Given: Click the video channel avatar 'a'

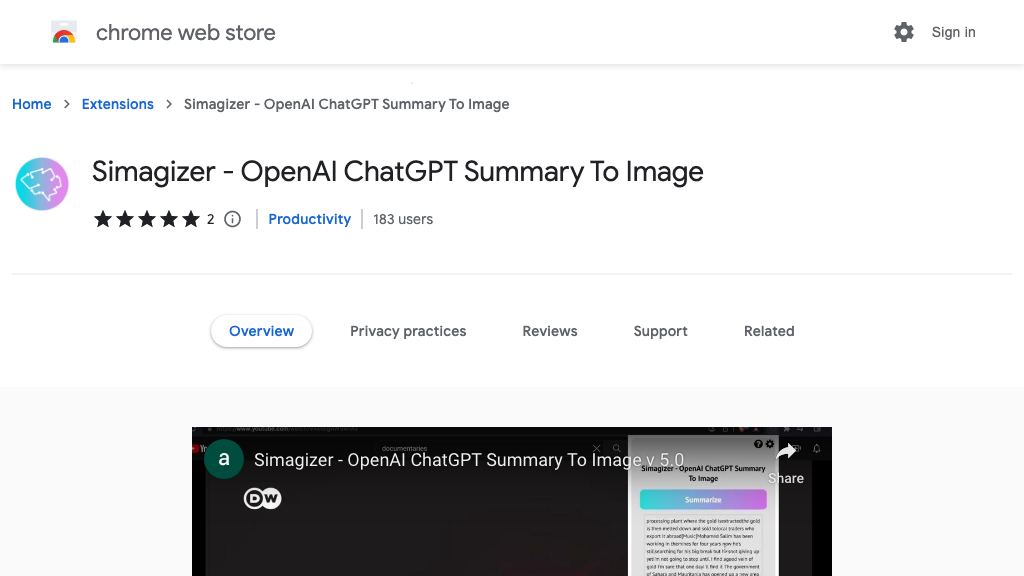Looking at the screenshot, I should click(x=224, y=460).
